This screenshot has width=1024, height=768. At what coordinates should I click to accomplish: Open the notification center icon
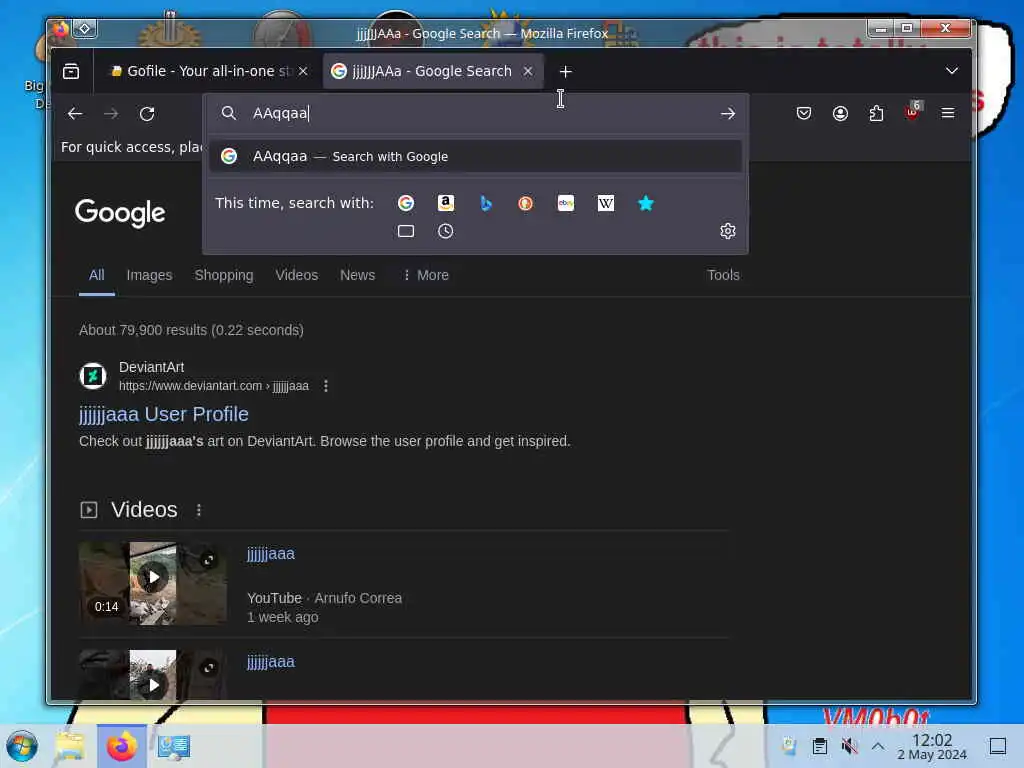pos(998,746)
